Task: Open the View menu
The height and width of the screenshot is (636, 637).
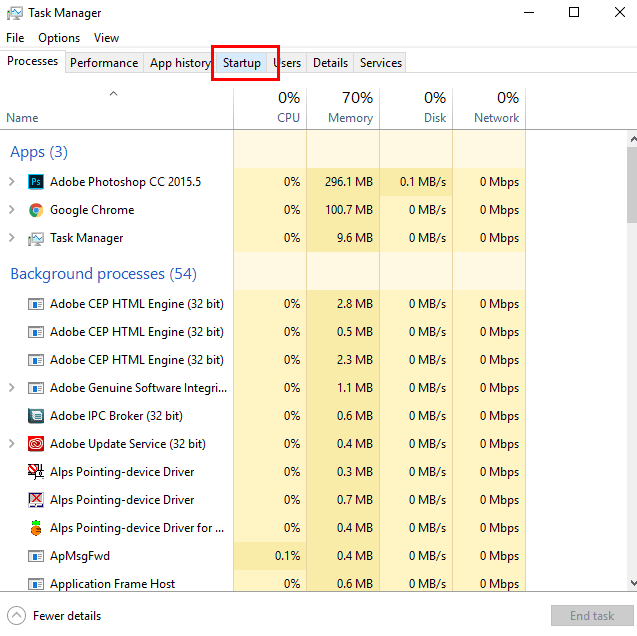Action: pyautogui.click(x=106, y=38)
